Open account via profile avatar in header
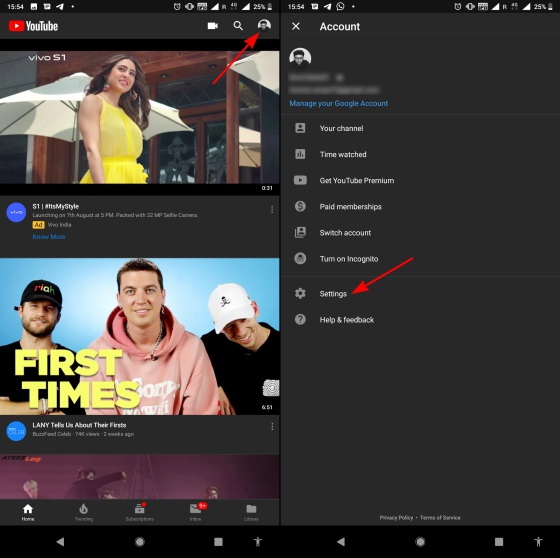This screenshot has height=558, width=560. (x=264, y=25)
